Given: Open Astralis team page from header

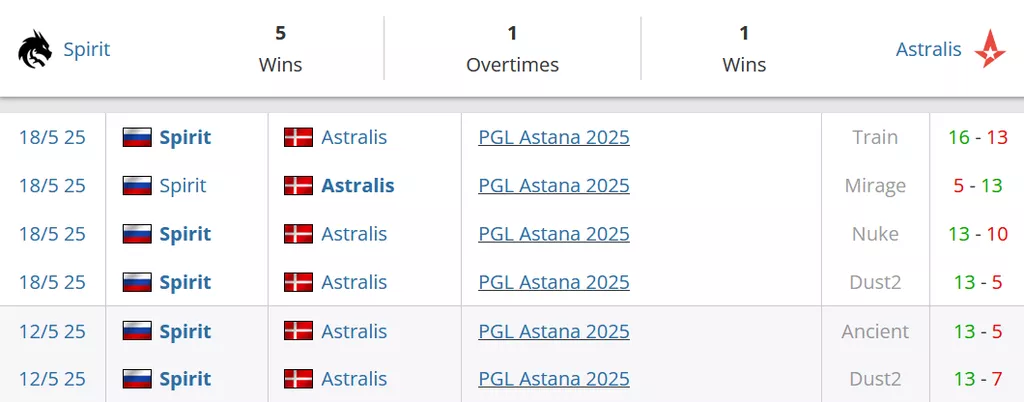Looking at the screenshot, I should (x=928, y=49).
